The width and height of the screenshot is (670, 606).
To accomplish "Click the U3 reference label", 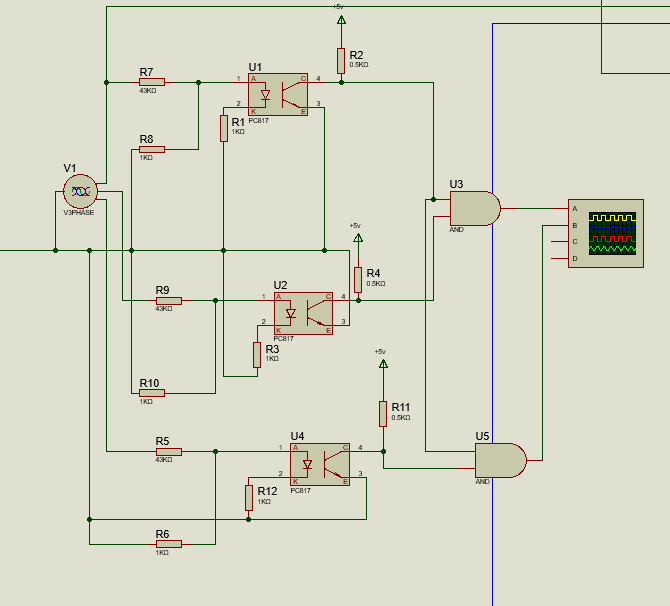I will [x=456, y=184].
